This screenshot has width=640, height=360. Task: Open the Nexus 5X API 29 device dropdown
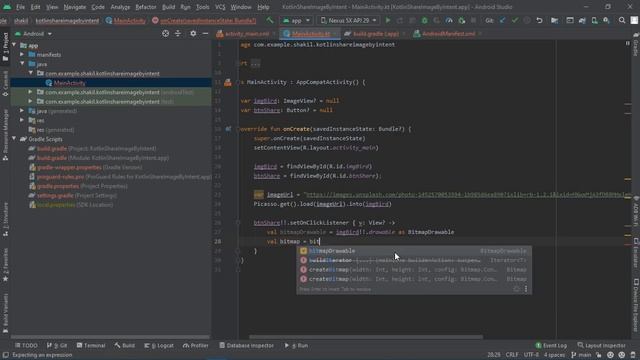(348, 20)
